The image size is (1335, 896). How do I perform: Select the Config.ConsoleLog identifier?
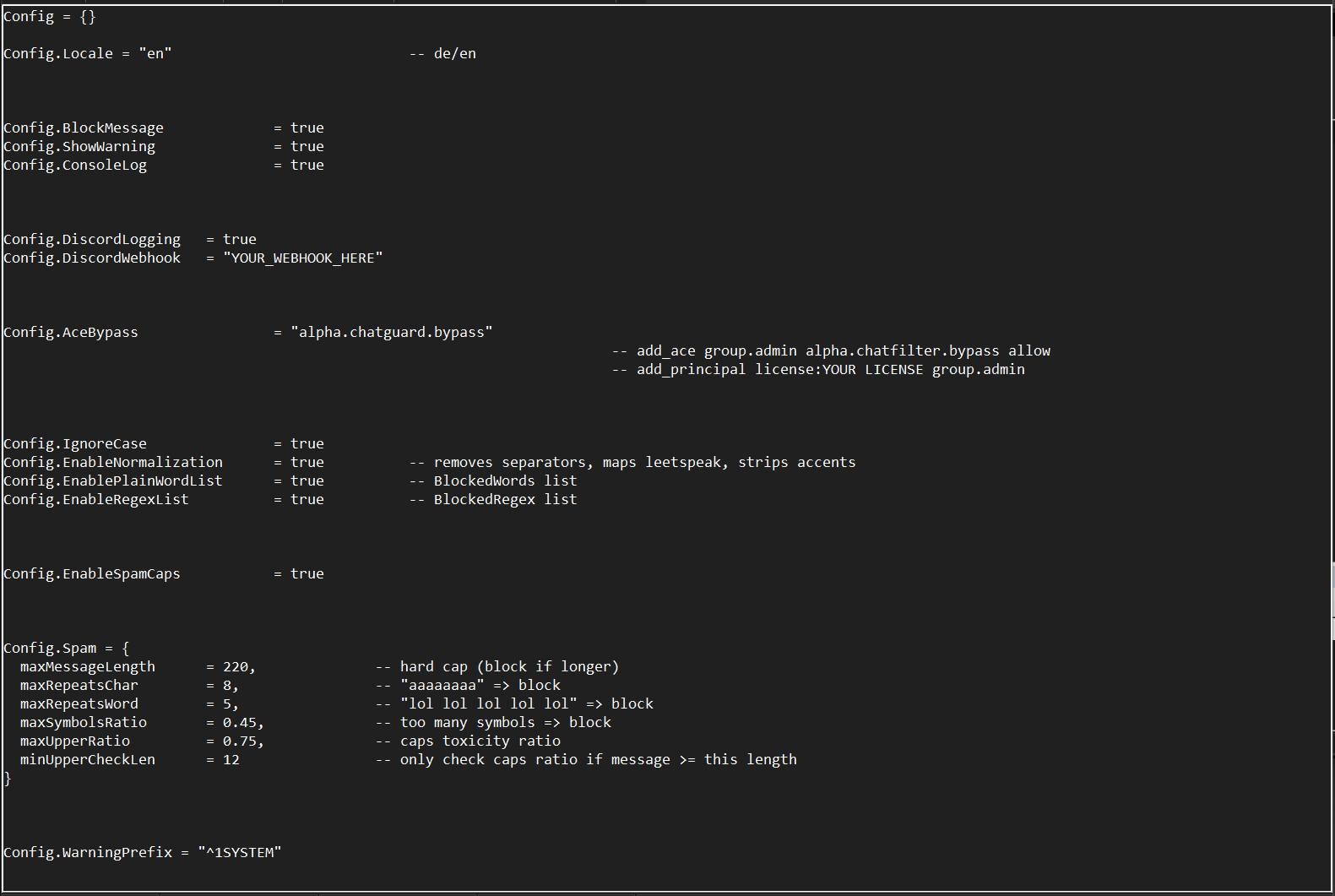pos(75,165)
